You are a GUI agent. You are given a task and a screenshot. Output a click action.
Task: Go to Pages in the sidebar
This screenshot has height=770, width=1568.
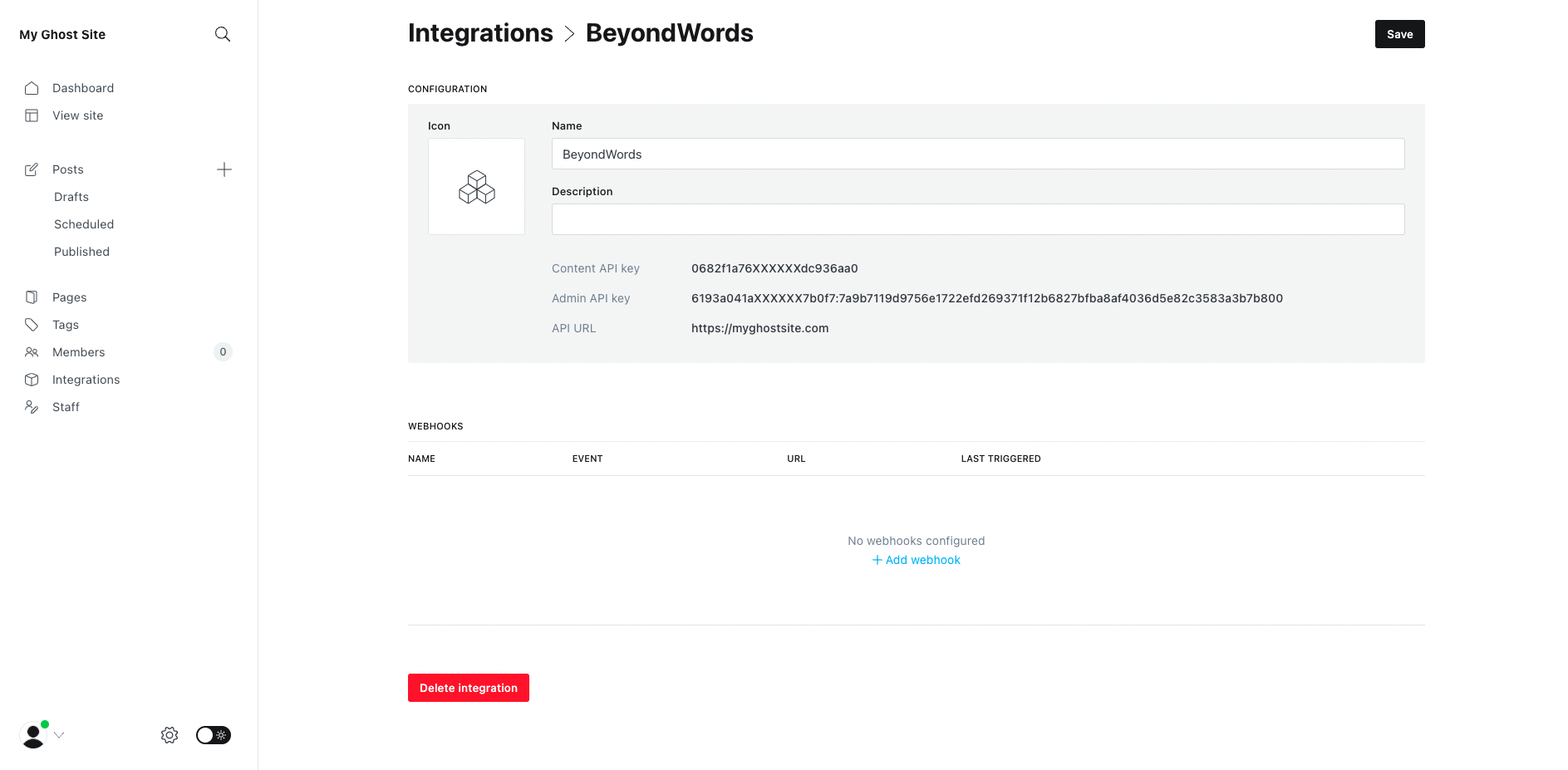coord(70,297)
